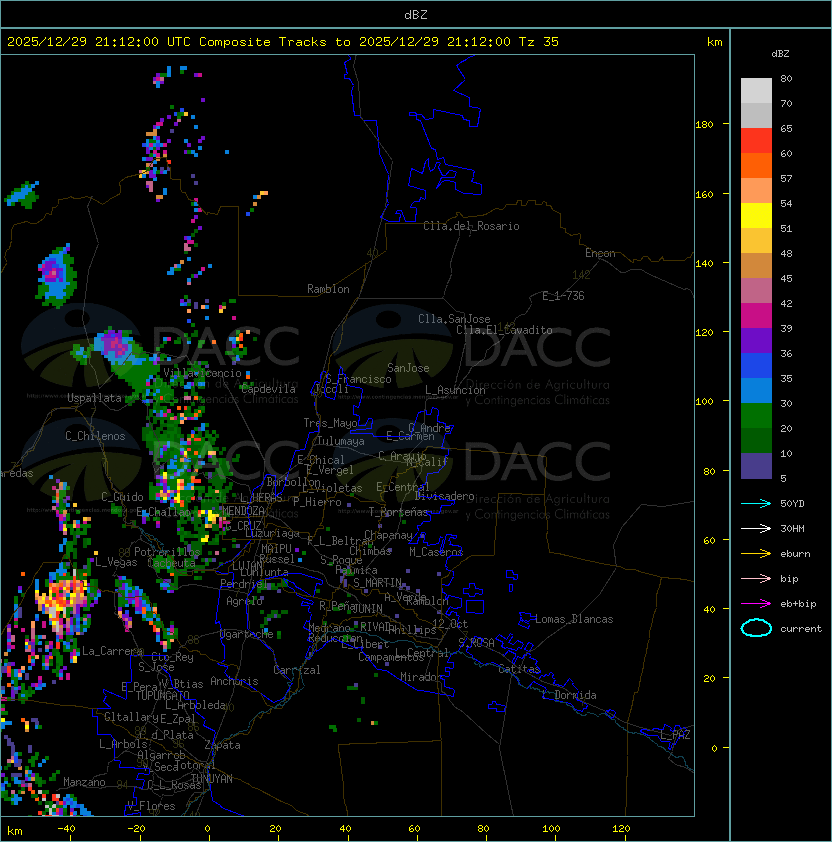Click the 'Manzano' place label
832x842 pixels.
point(84,782)
